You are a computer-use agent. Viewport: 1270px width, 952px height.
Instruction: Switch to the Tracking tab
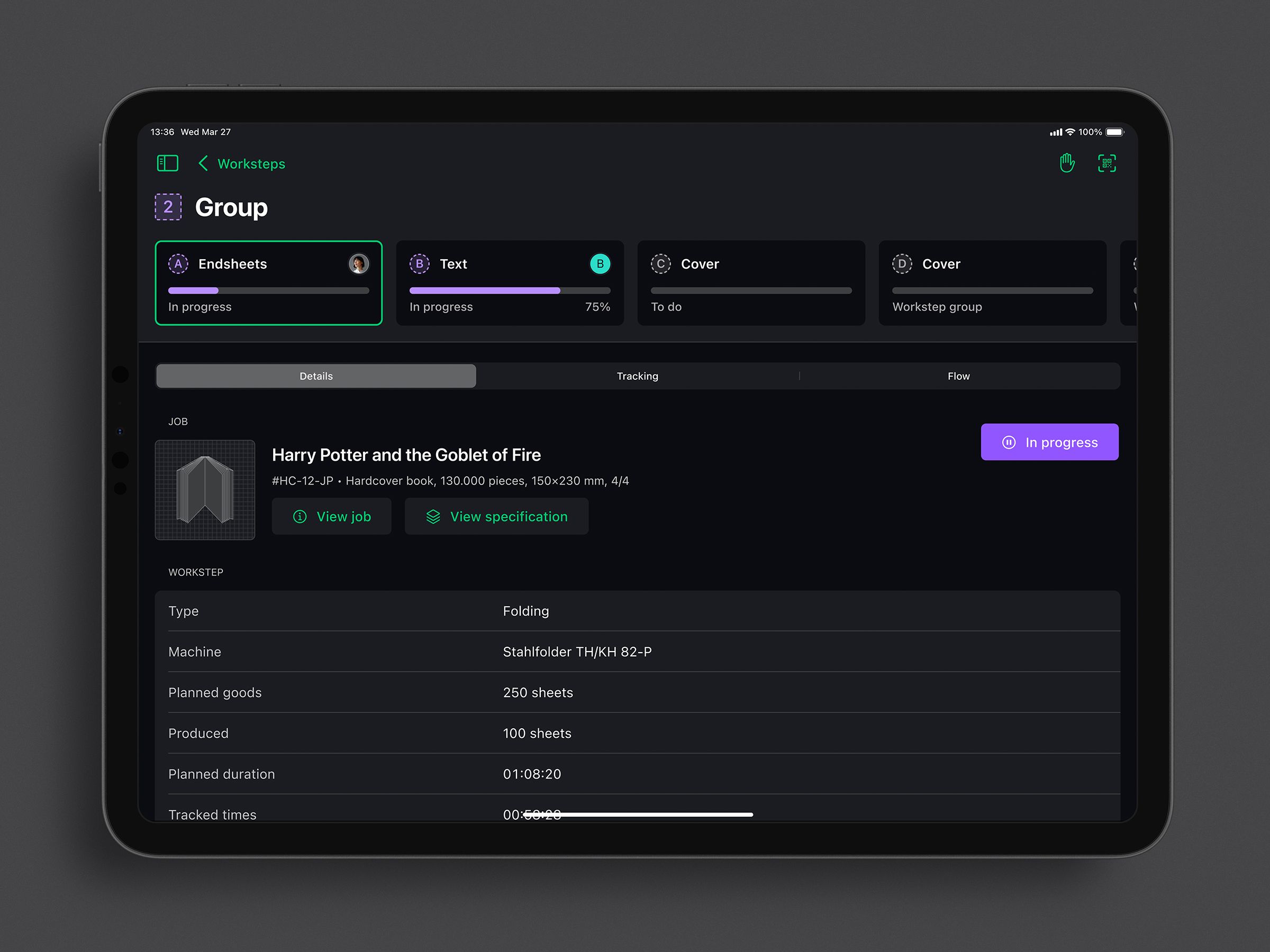click(x=637, y=376)
